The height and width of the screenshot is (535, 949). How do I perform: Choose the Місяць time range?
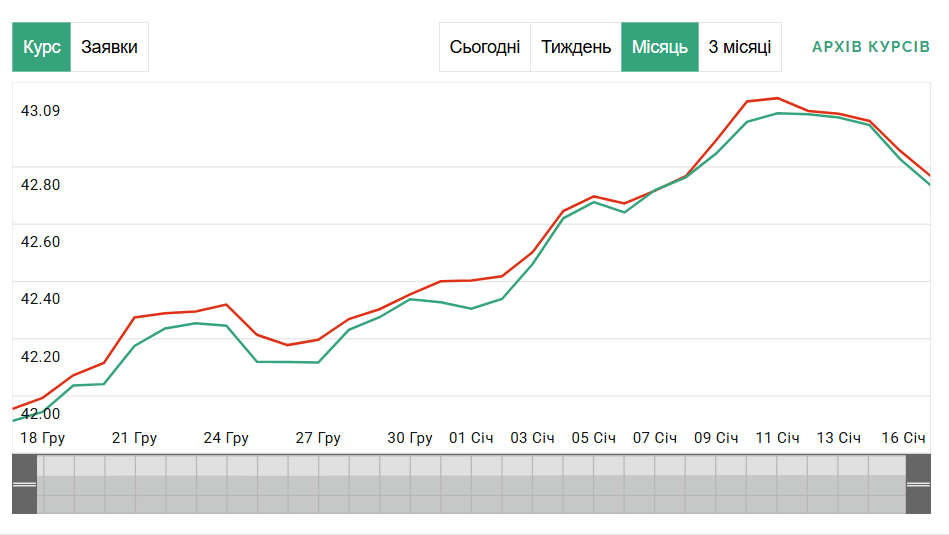(x=659, y=47)
